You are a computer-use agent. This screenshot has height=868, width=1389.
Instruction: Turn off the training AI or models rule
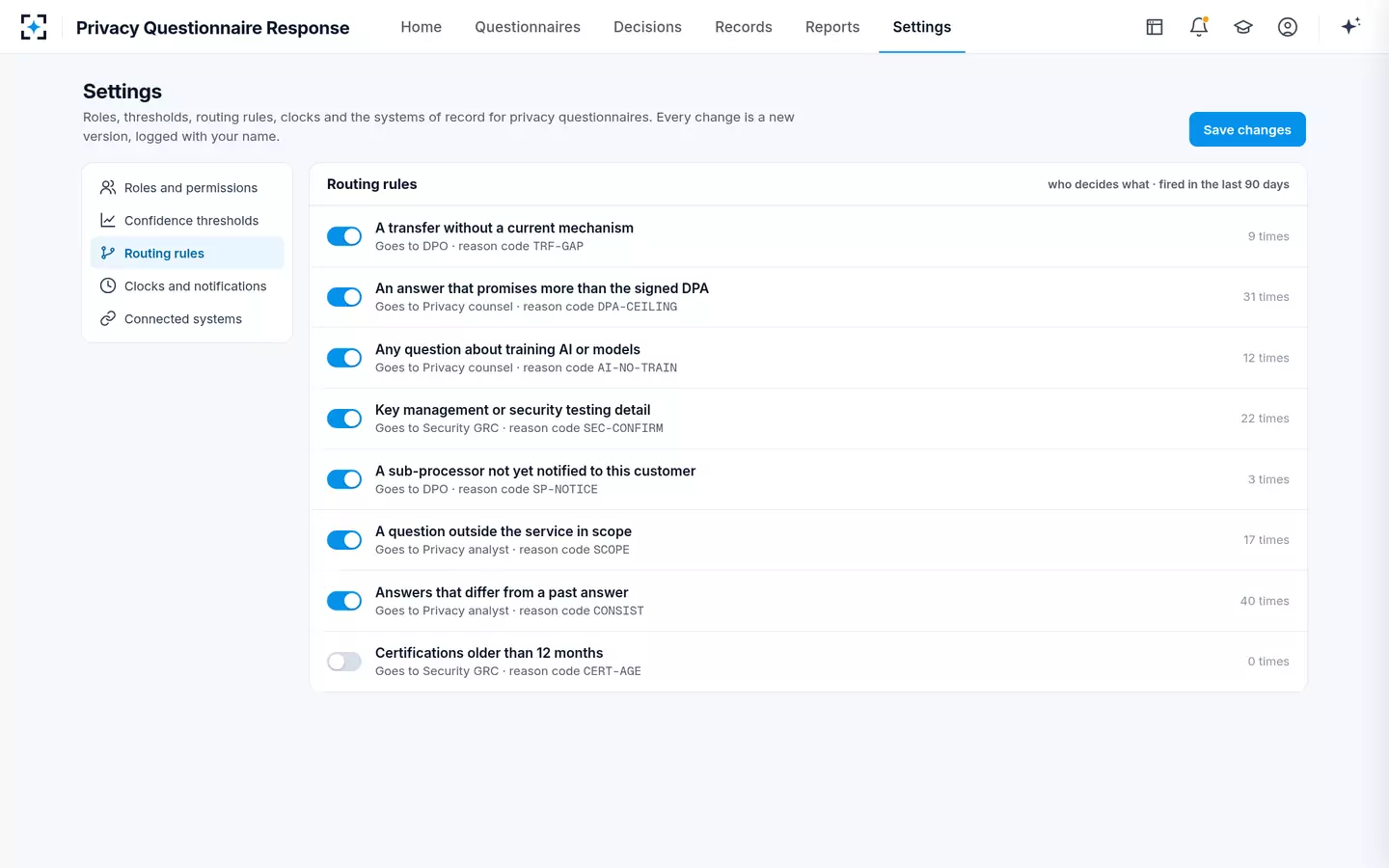(344, 358)
